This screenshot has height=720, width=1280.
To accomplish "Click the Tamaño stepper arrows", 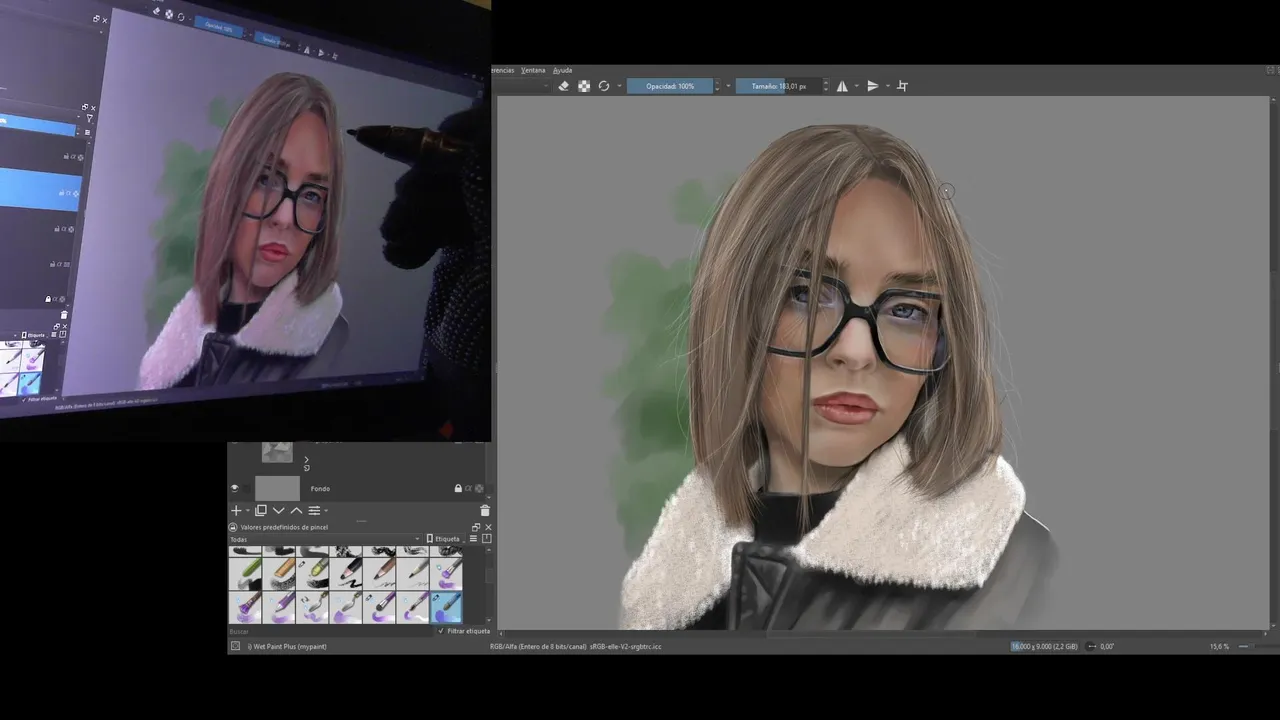I will (x=825, y=86).
